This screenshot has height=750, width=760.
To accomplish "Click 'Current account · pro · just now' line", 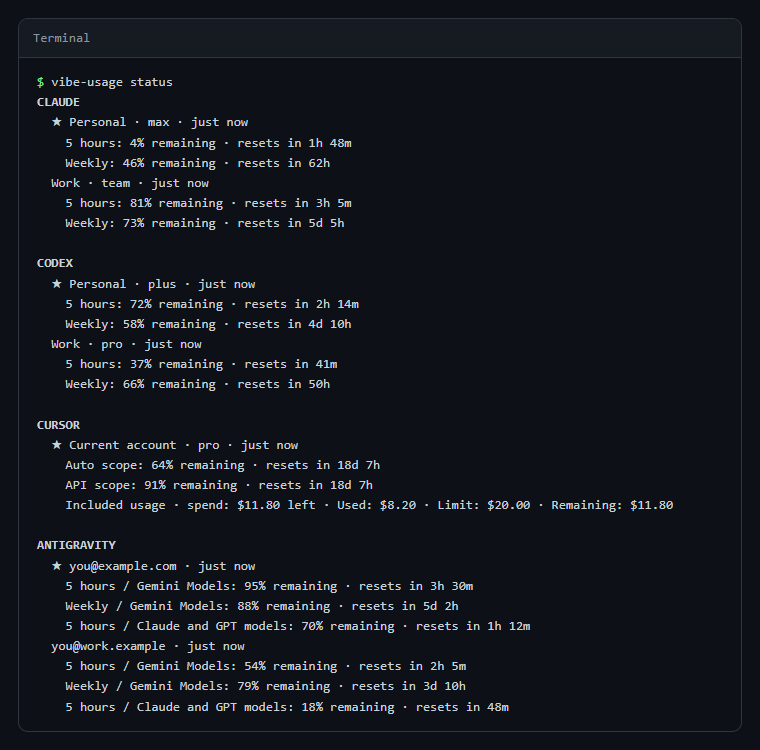I will click(x=183, y=445).
